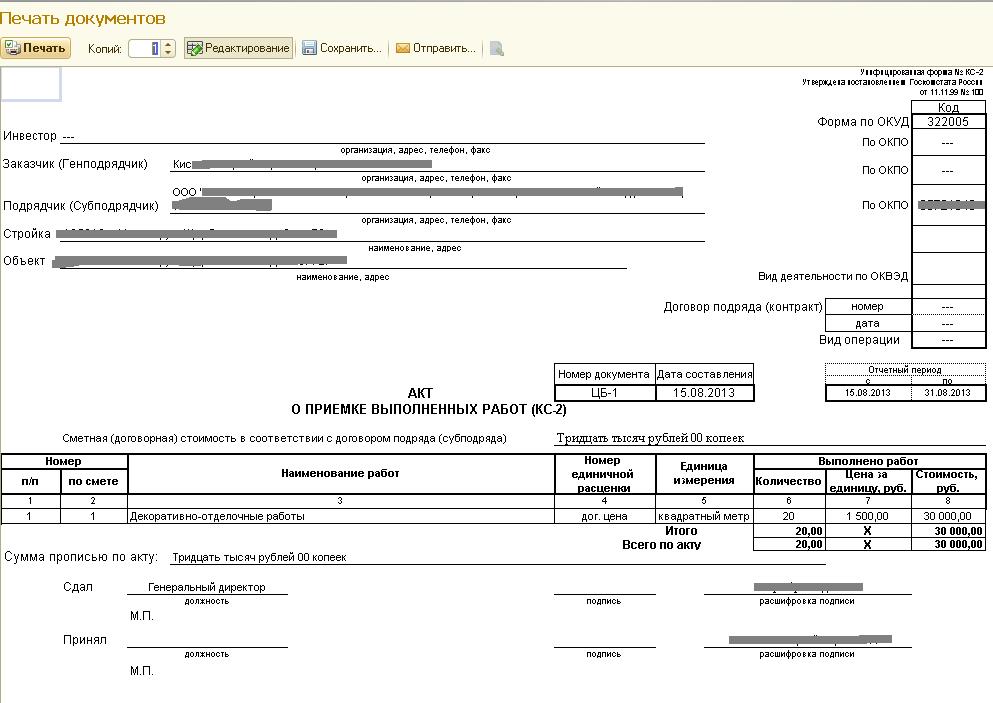Select the Единица измерения column header
This screenshot has width=993, height=703.
[x=704, y=474]
